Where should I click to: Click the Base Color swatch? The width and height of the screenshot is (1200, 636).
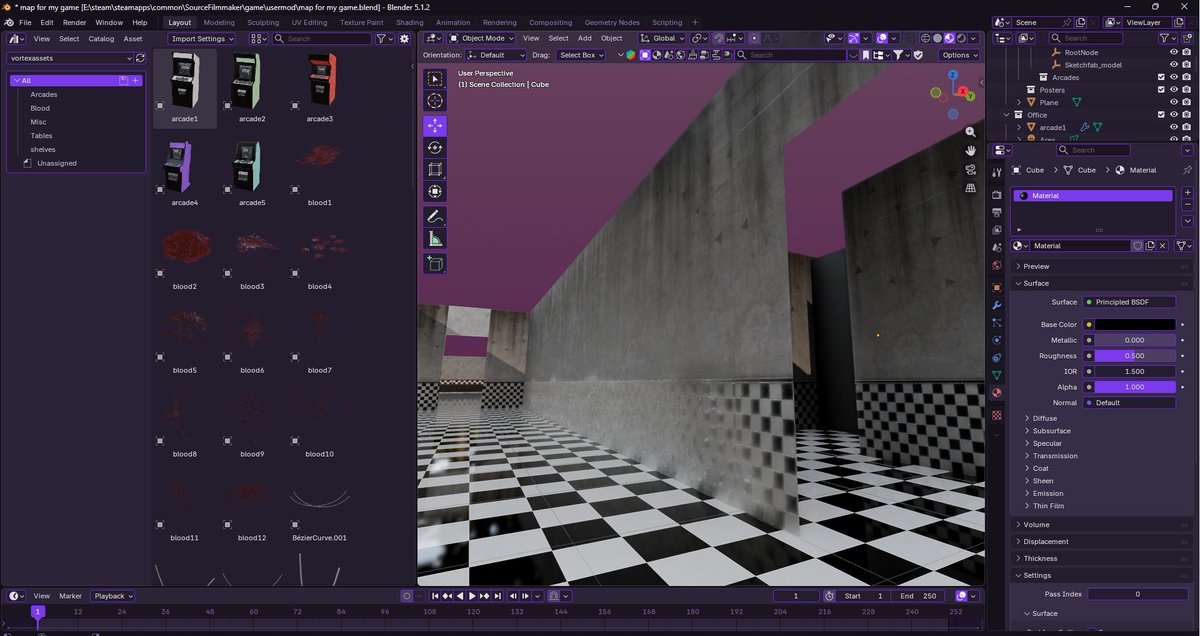tap(1135, 325)
